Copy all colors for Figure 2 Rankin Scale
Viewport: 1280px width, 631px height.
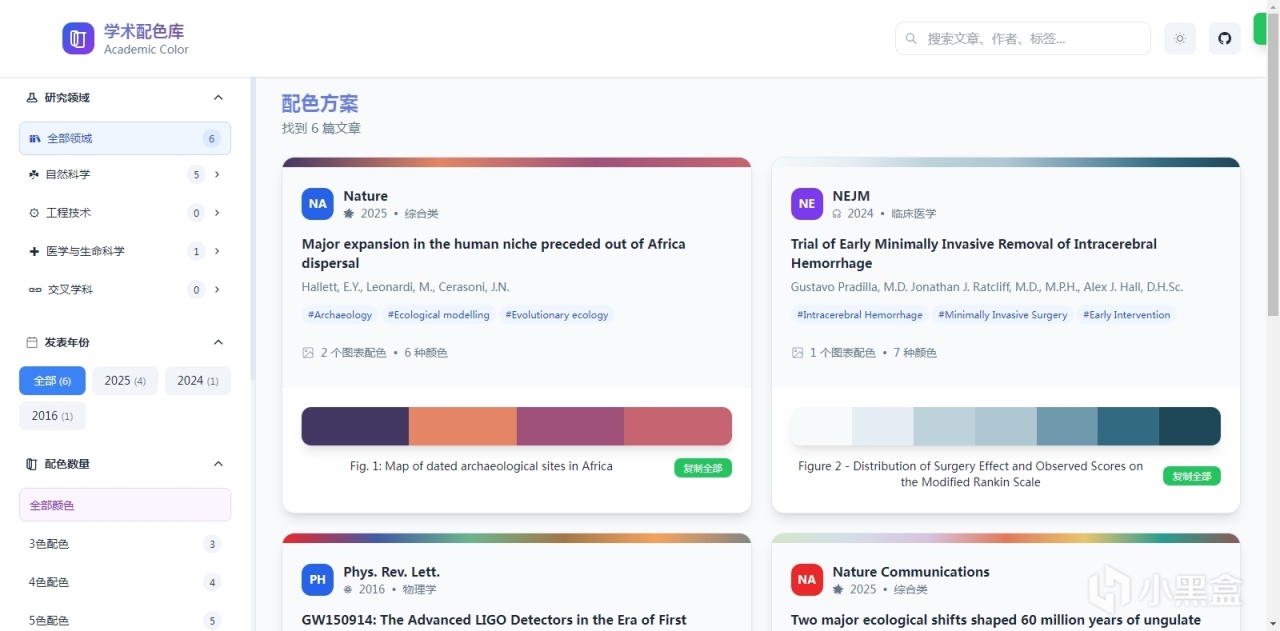click(x=1192, y=476)
